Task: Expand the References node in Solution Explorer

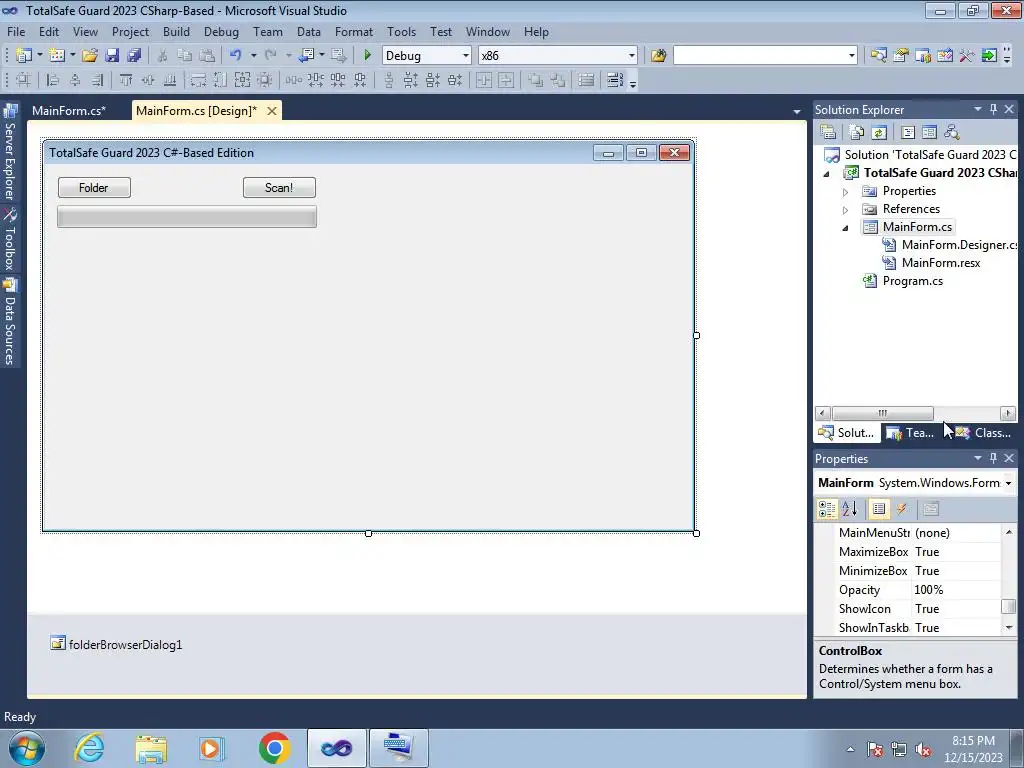Action: (845, 210)
